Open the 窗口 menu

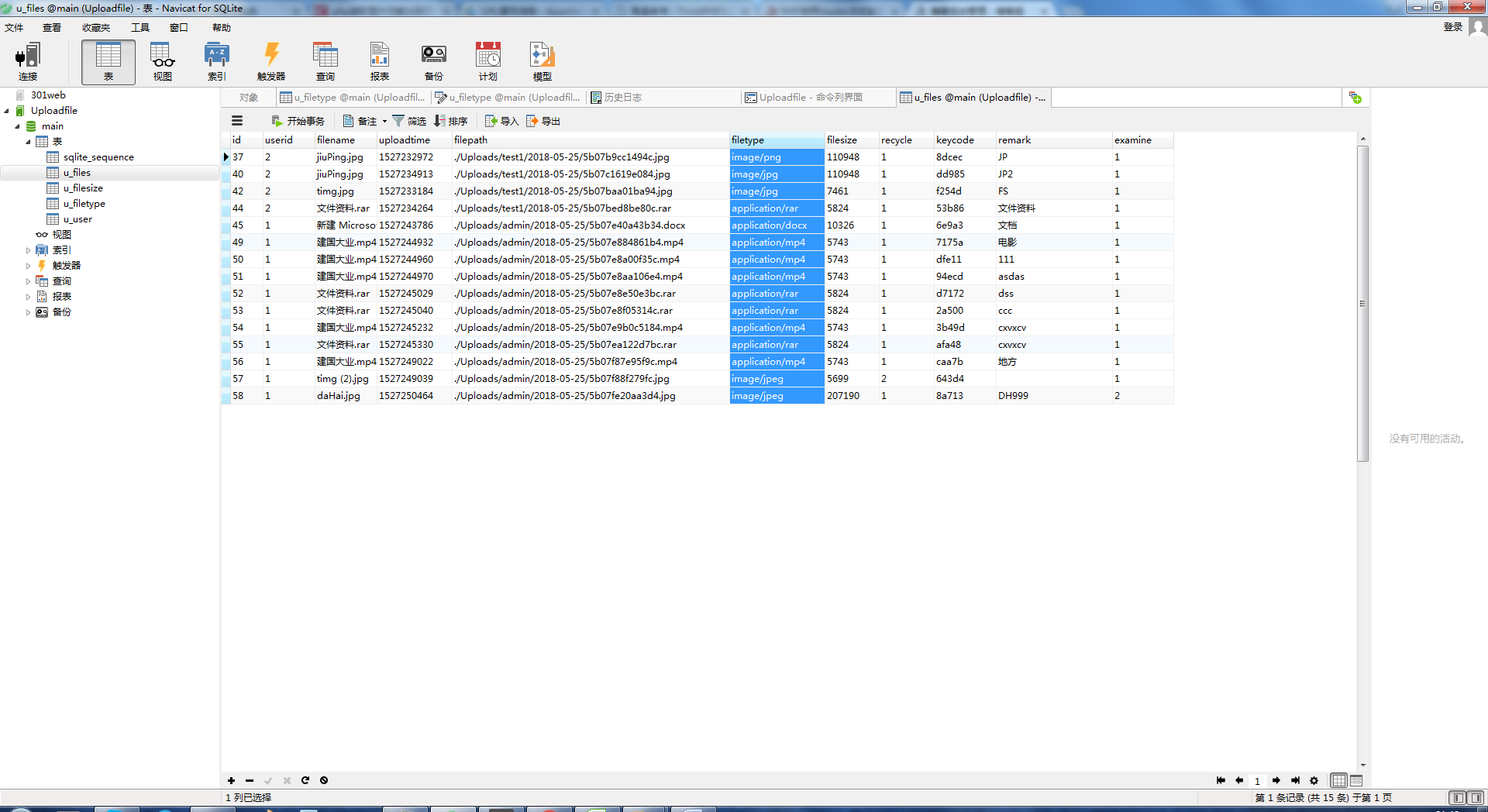click(x=179, y=27)
